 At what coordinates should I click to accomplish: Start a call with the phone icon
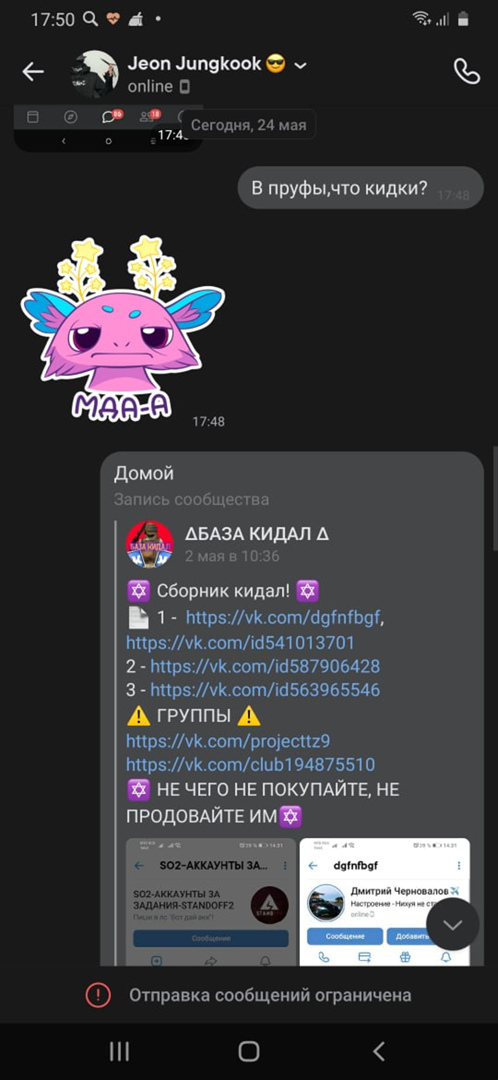point(466,72)
